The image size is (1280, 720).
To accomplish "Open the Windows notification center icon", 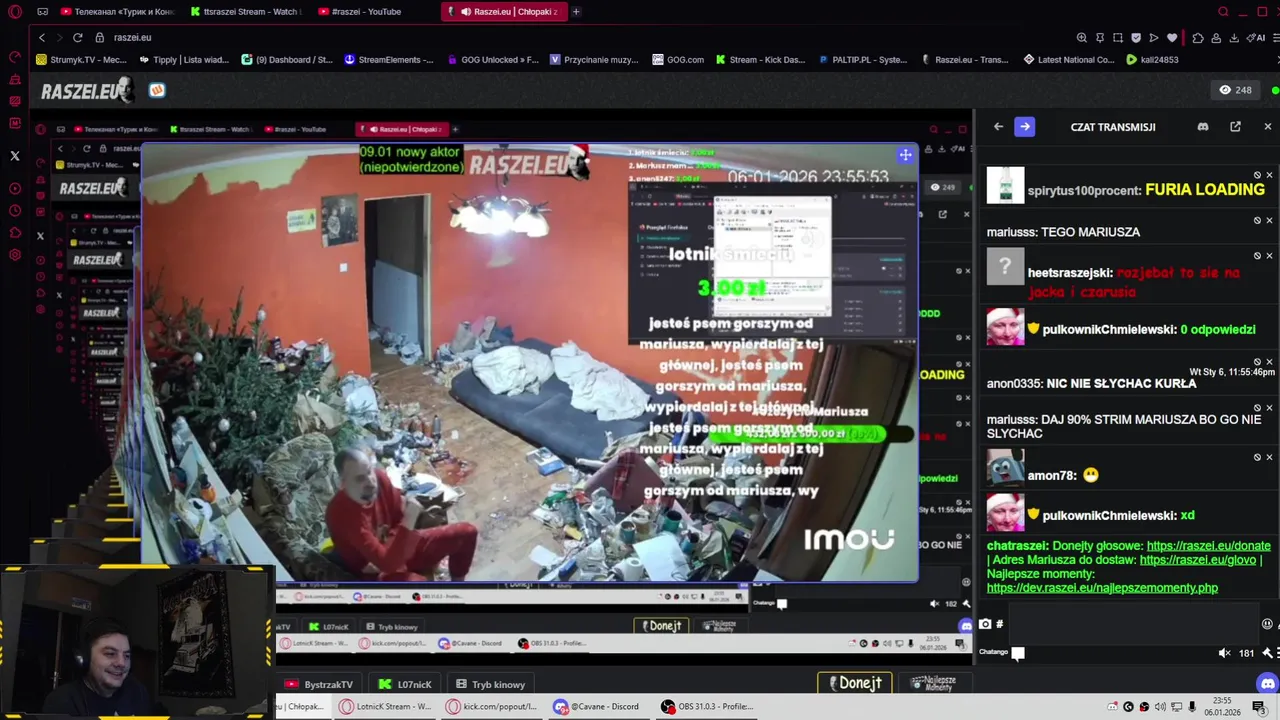I will click(x=1259, y=707).
